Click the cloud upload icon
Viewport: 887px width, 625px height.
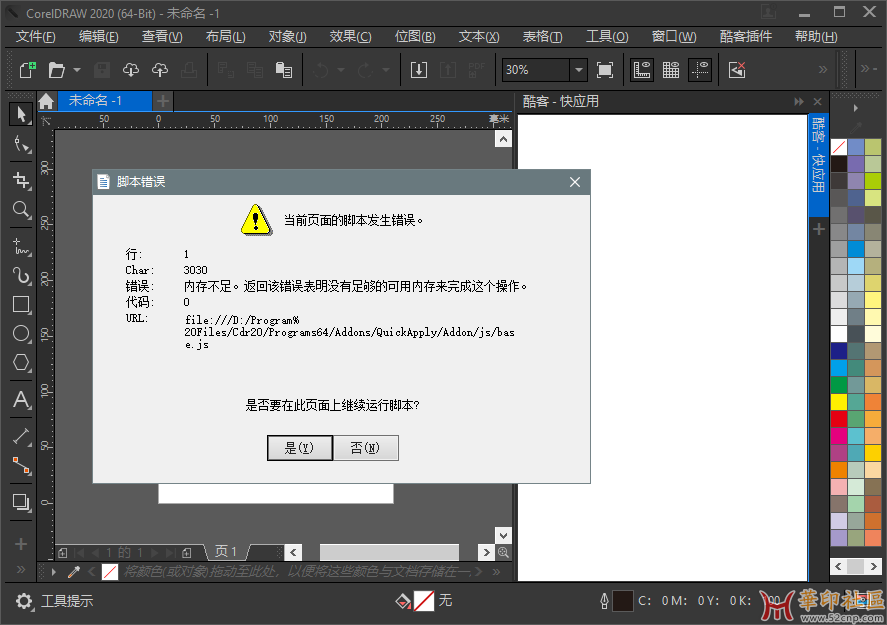[x=160, y=70]
